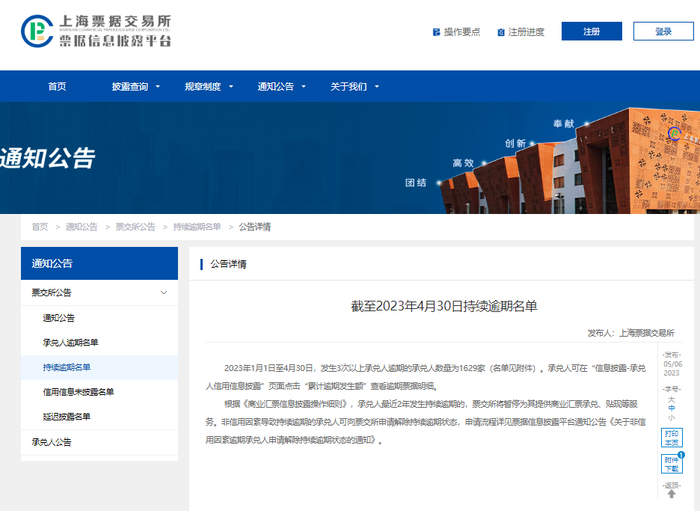Select 延迟披露名单 in the sidebar
The image size is (700, 511).
coord(67,417)
